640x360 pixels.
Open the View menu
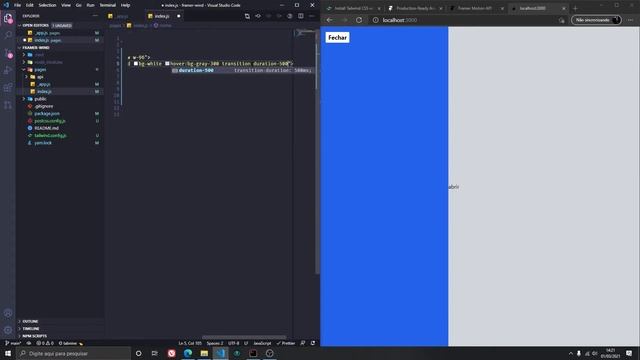pos(66,5)
